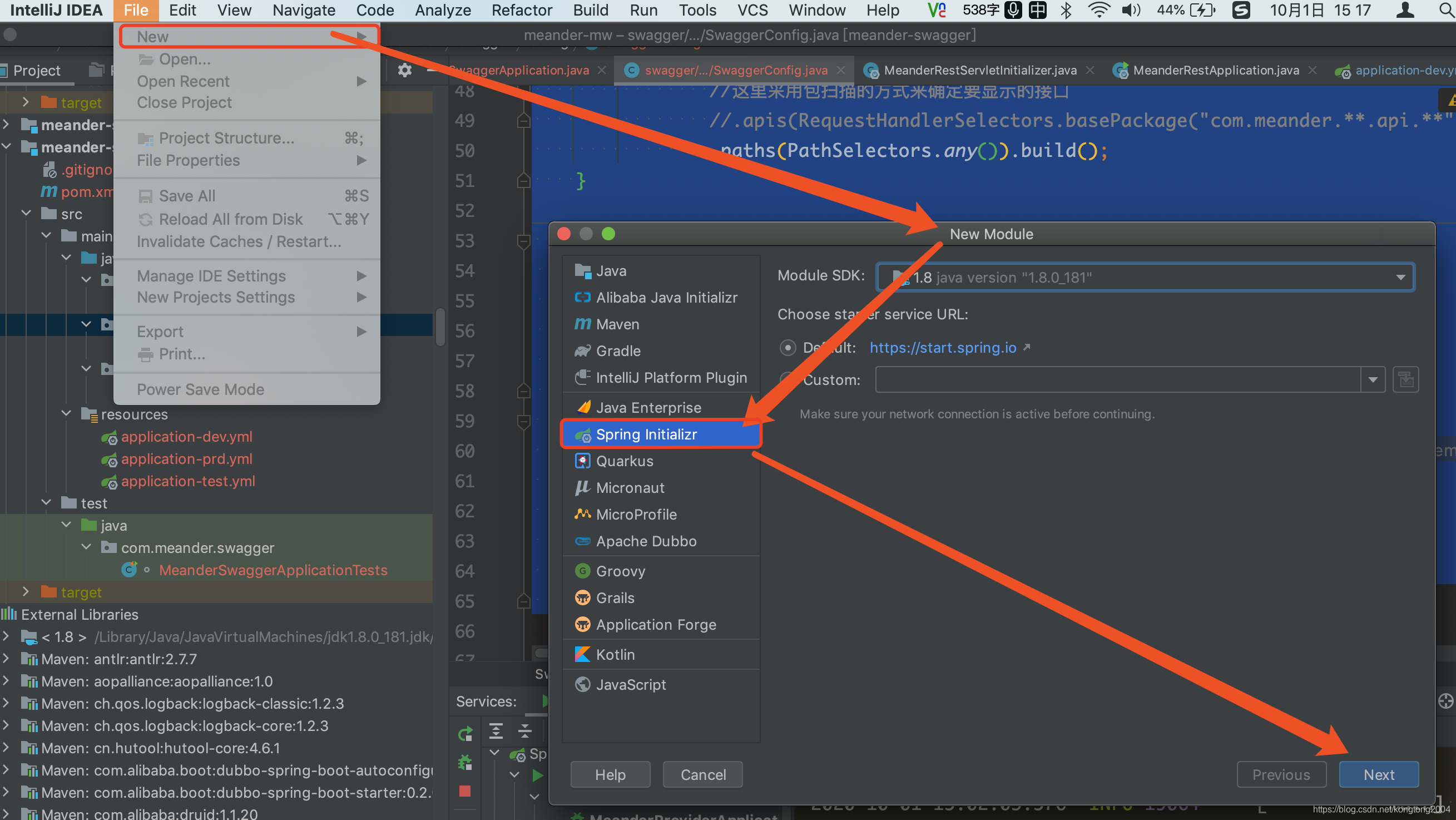Click Help in New Module dialog
The width and height of the screenshot is (1456, 820).
point(610,774)
